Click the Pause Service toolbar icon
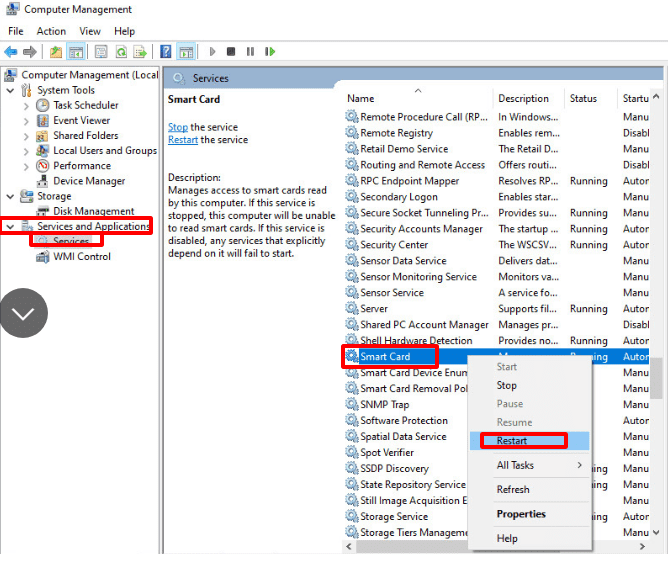 [x=250, y=52]
